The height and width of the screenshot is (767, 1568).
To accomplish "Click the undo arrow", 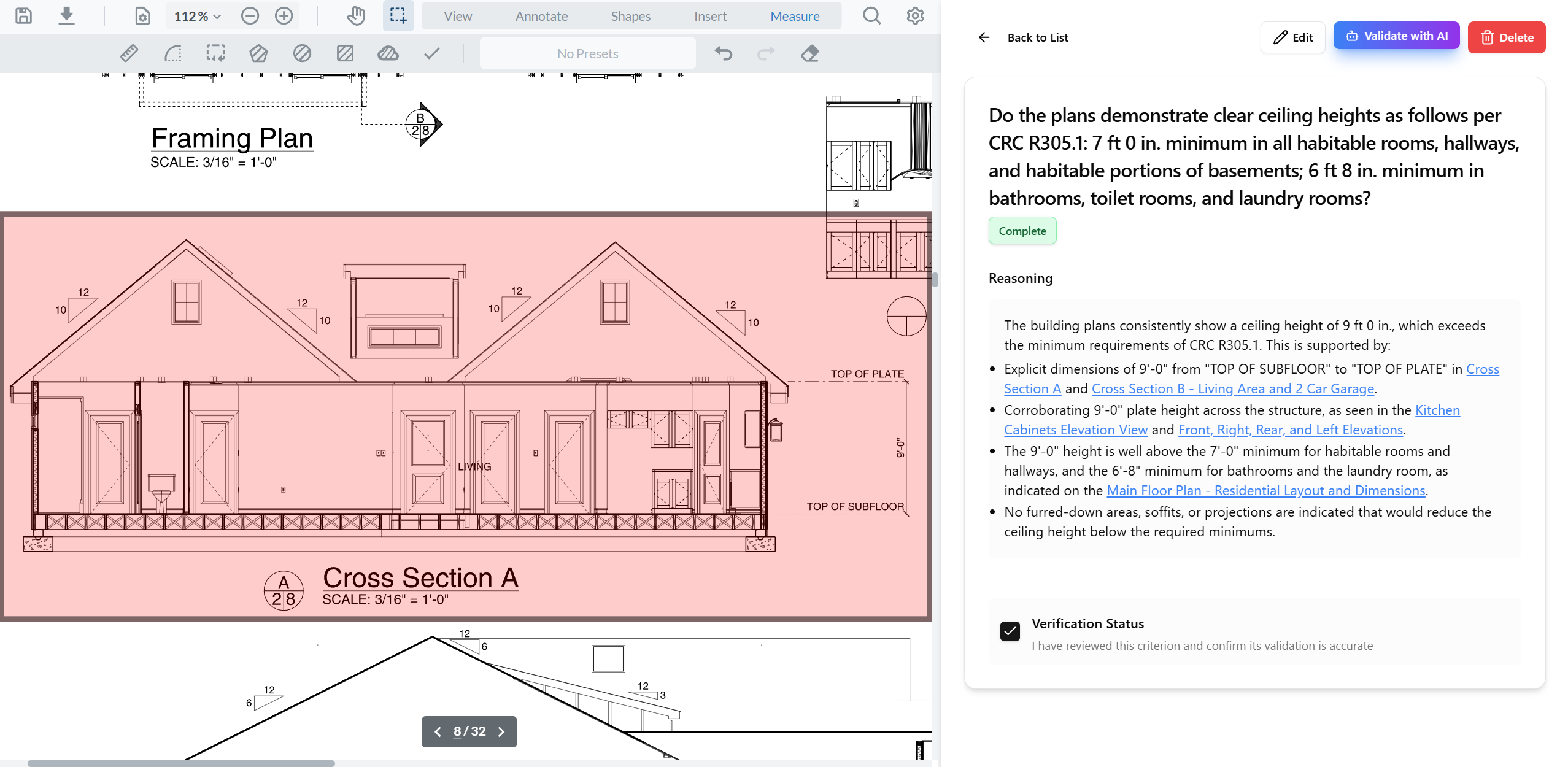I will pyautogui.click(x=724, y=54).
